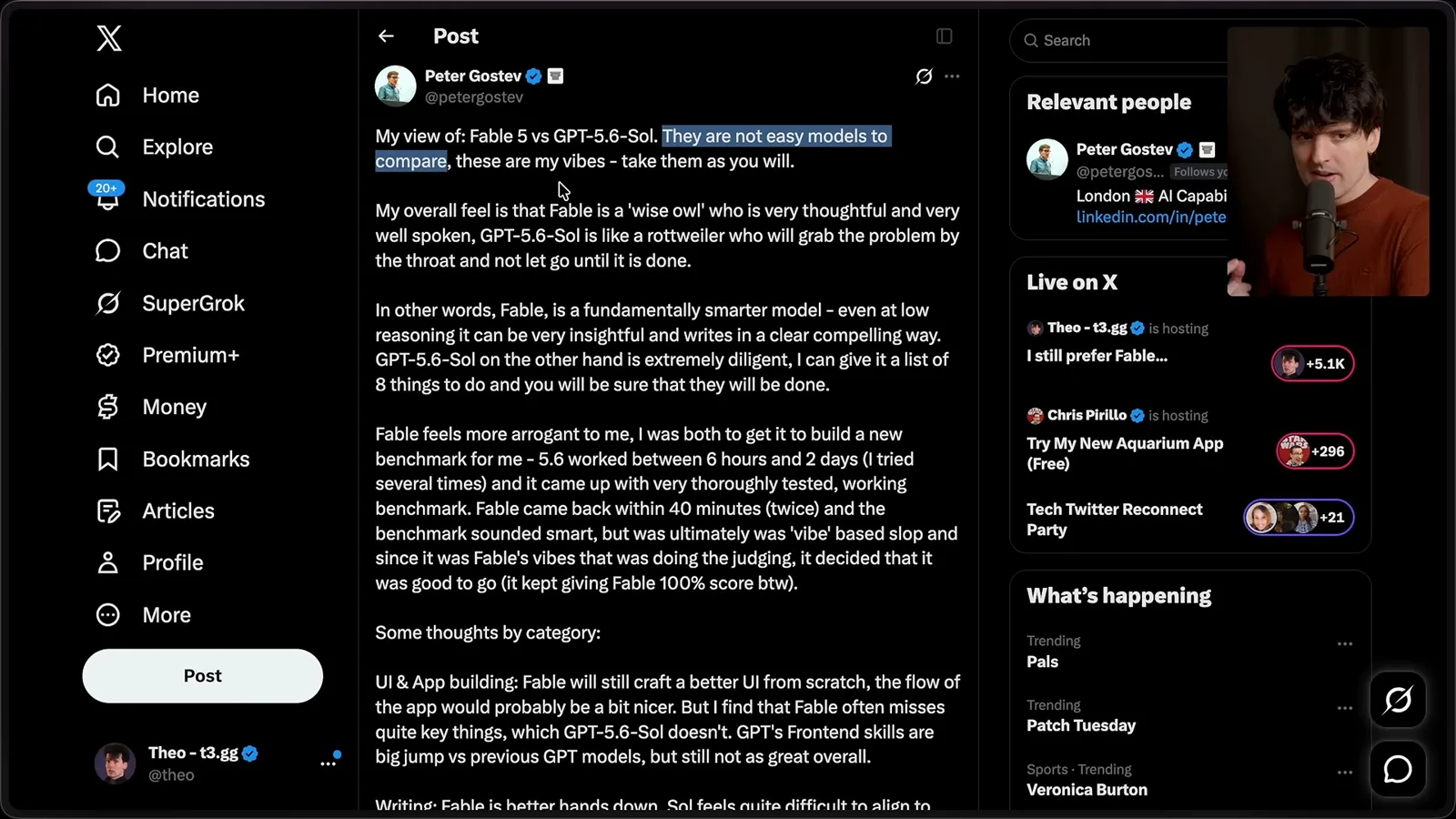Open Articles icon
This screenshot has width=1456, height=819.
108,511
